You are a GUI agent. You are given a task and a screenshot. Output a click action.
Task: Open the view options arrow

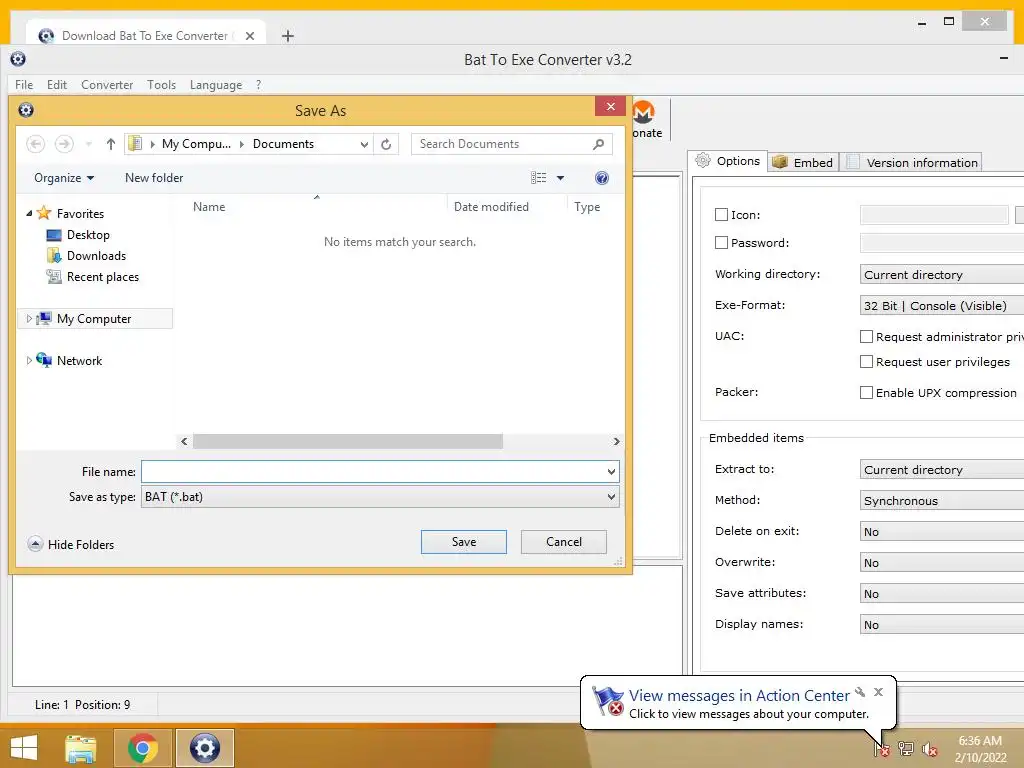pos(560,178)
